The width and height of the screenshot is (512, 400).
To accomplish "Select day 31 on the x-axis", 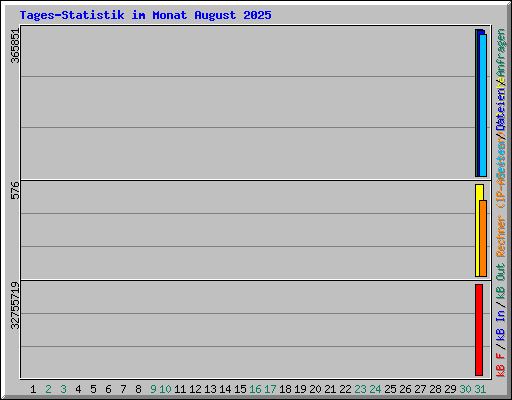I will (480, 389).
